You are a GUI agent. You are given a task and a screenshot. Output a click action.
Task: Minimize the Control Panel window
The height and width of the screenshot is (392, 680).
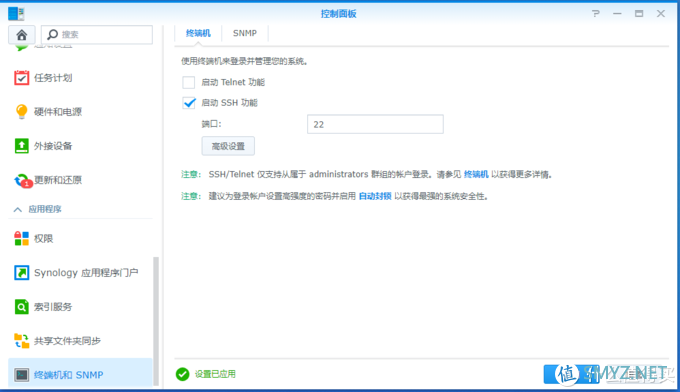617,13
